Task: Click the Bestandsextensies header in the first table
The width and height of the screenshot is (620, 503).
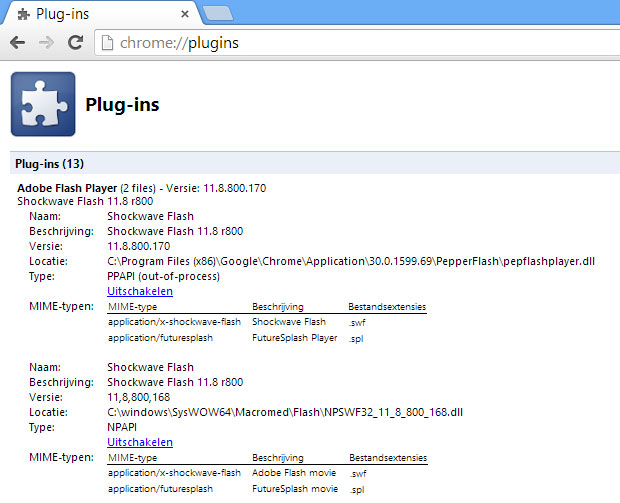Action: coord(387,307)
